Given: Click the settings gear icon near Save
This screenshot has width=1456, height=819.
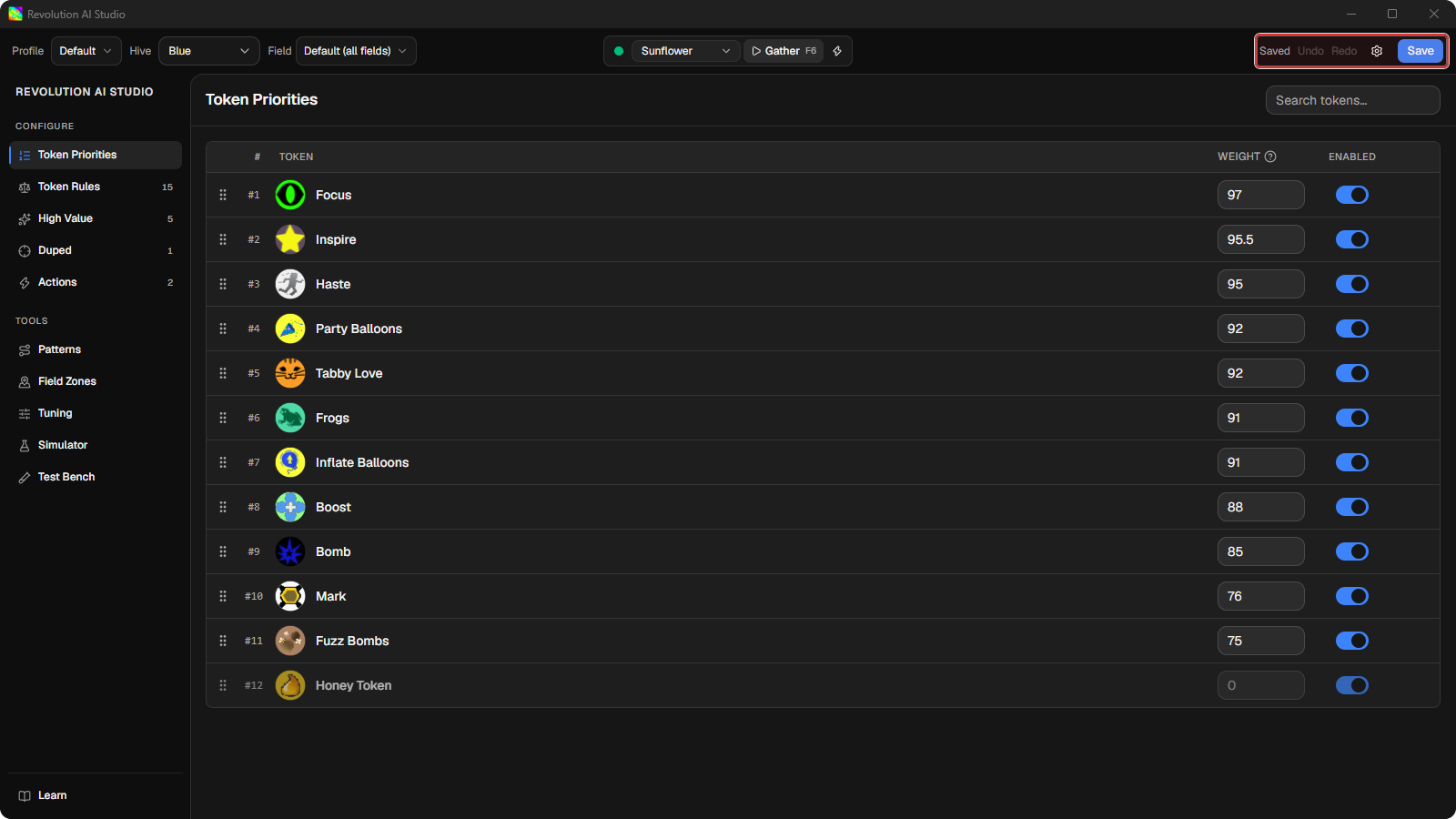Looking at the screenshot, I should coord(1377,51).
